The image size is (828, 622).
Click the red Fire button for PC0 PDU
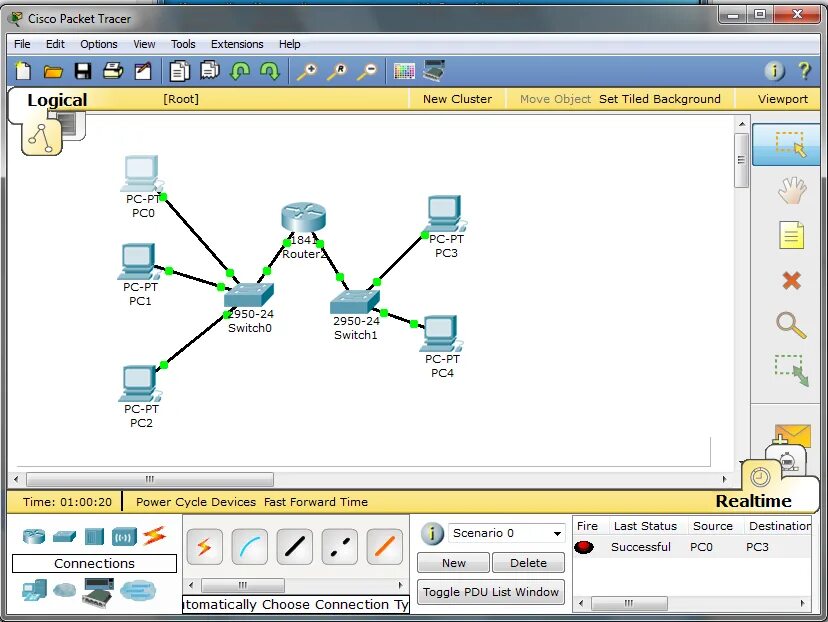(584, 546)
